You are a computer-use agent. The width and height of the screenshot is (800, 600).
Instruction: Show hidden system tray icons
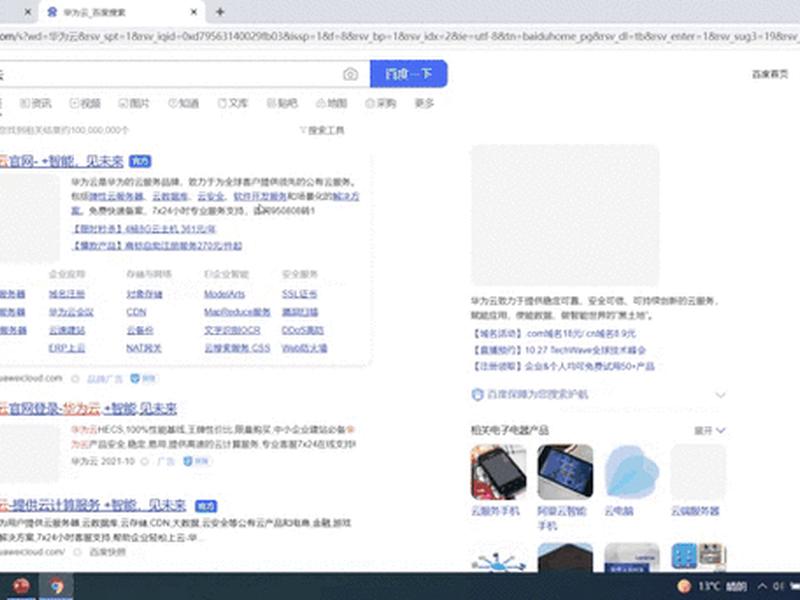pos(762,586)
